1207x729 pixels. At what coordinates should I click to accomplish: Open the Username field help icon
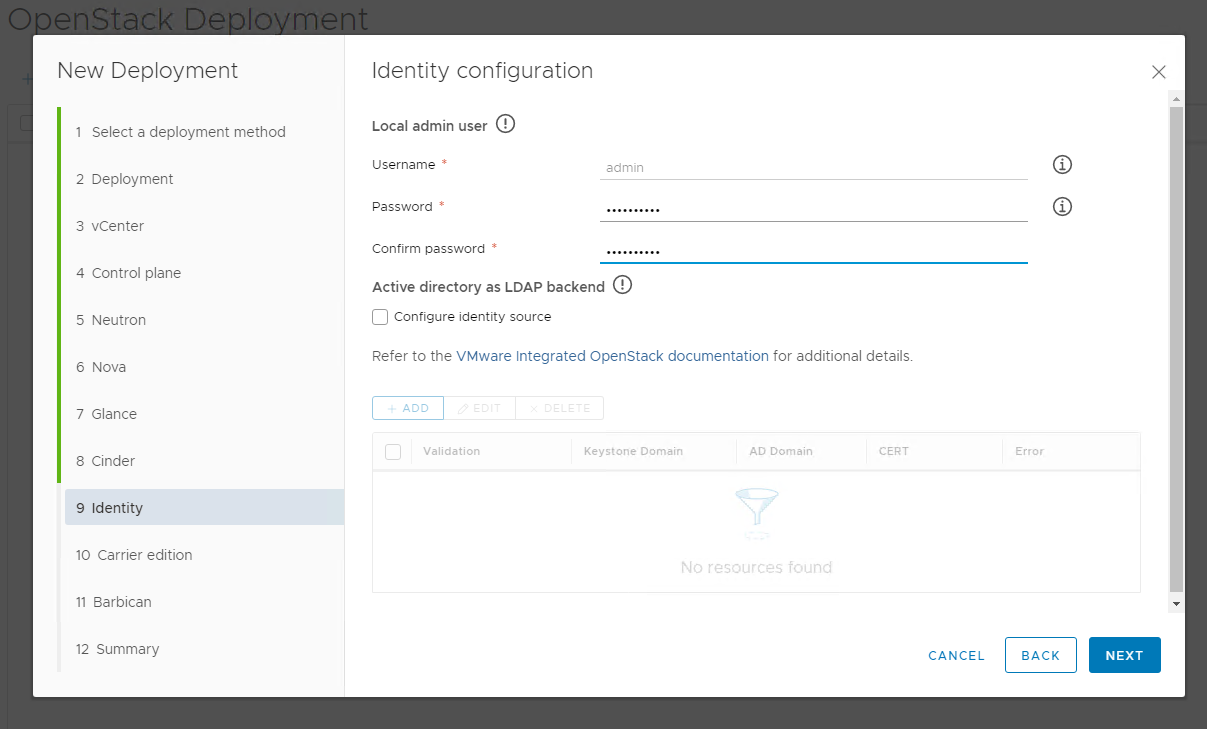click(x=1062, y=164)
